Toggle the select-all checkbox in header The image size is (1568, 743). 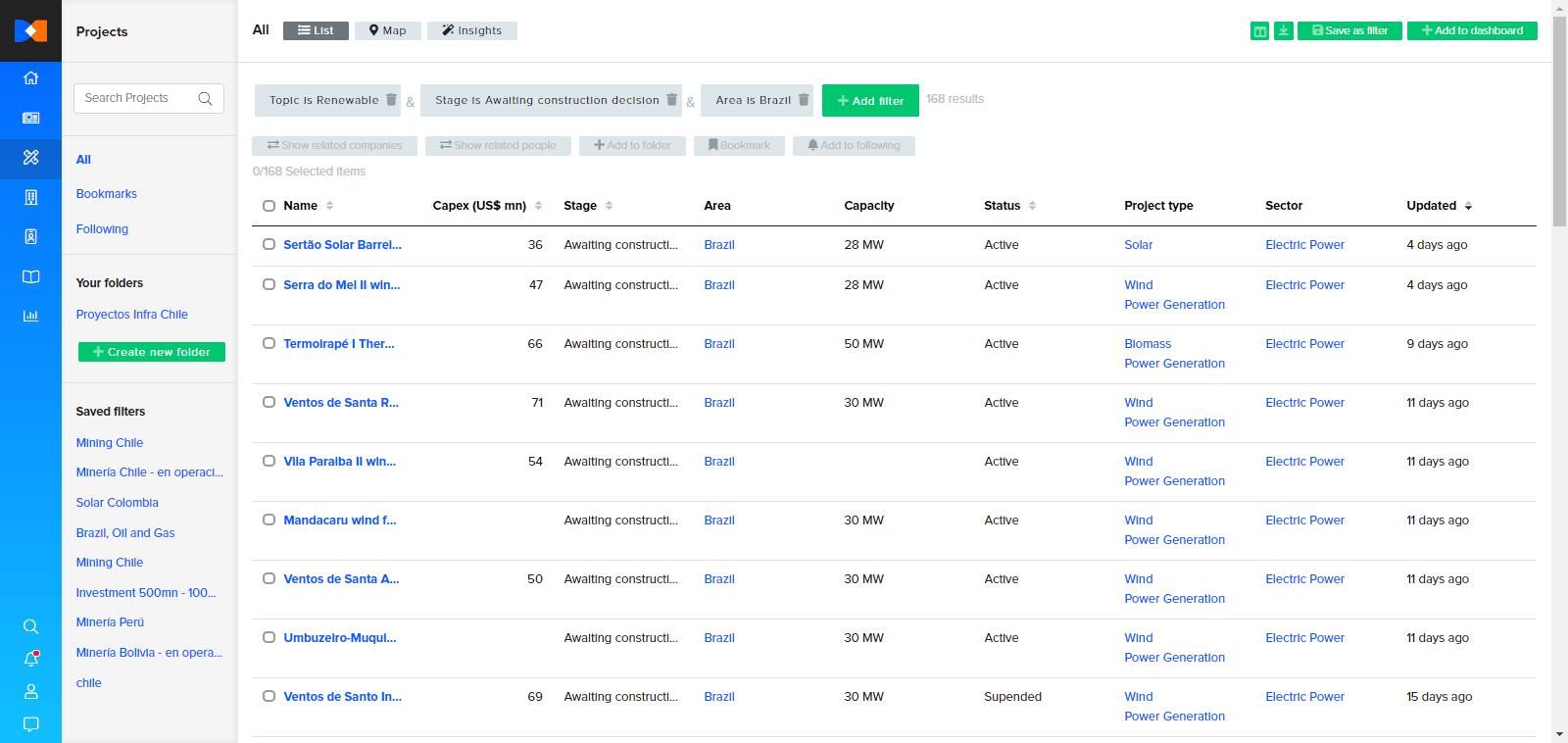(269, 206)
